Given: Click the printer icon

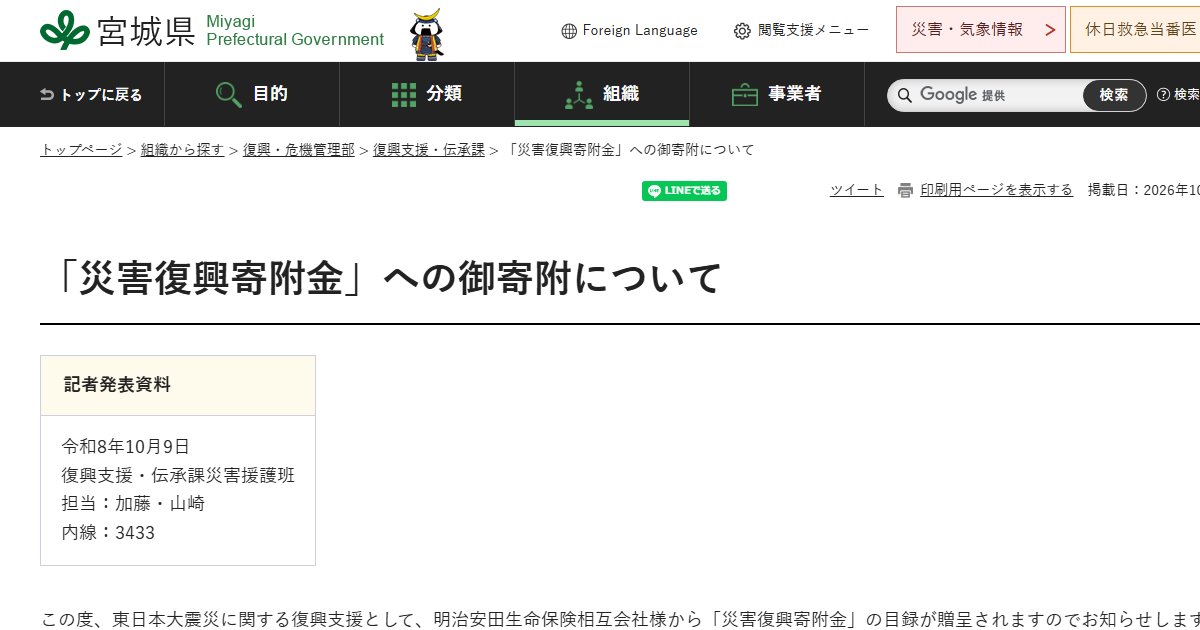Looking at the screenshot, I should click(905, 190).
